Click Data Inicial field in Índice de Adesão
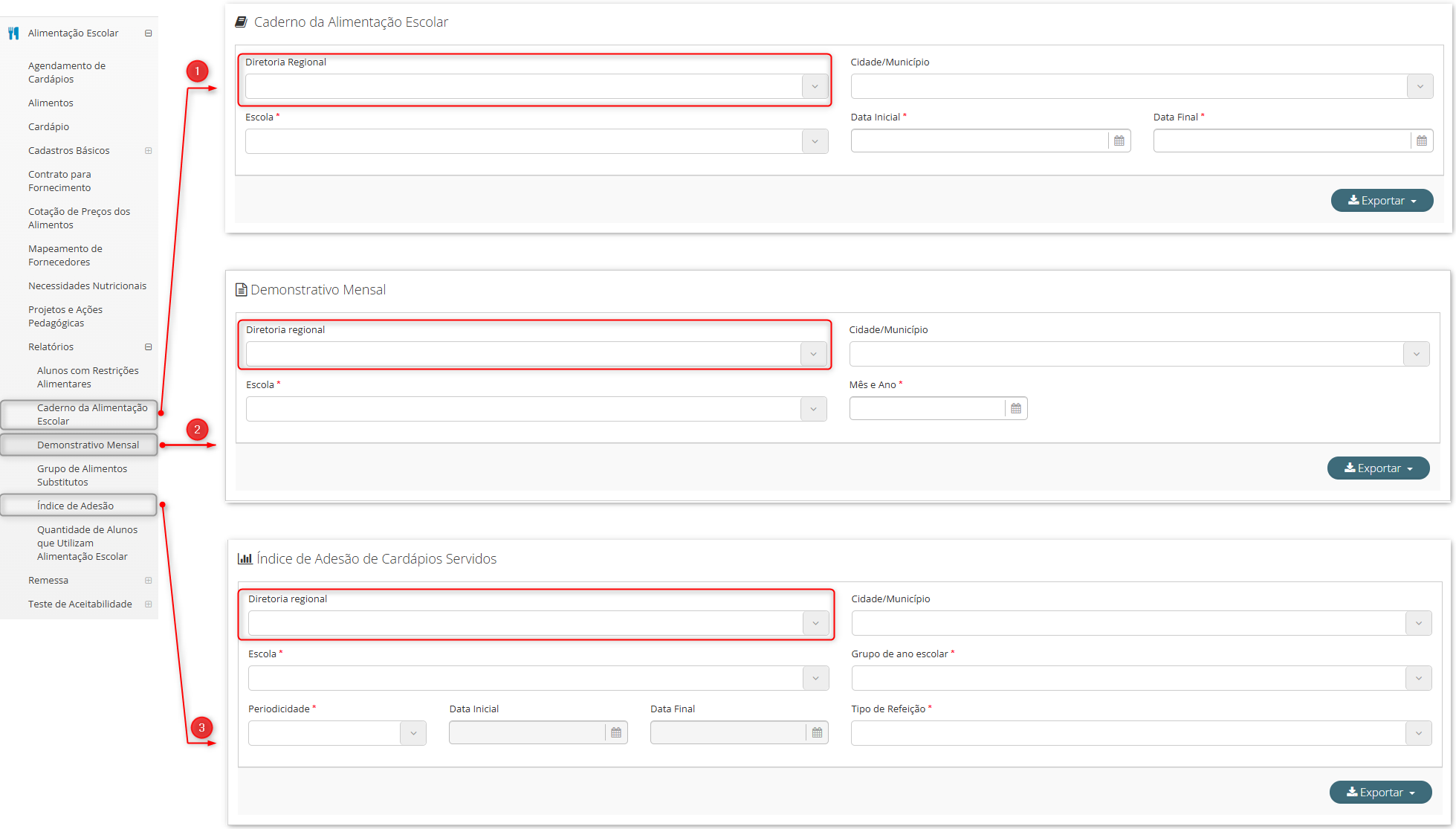The height and width of the screenshot is (829, 1456). coord(527,732)
